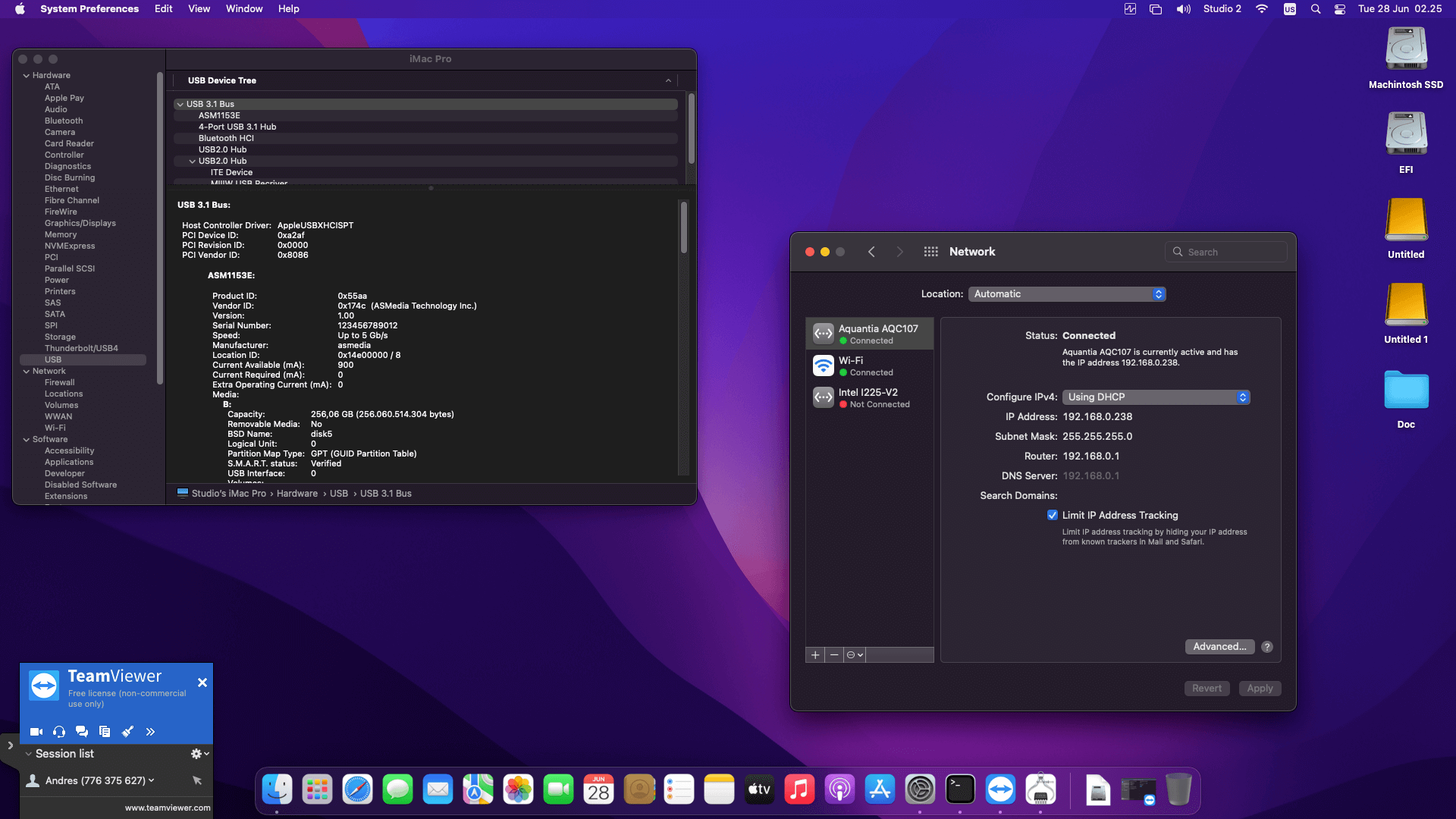Screen dimensions: 1456x819
Task: Show all preferences grid button
Action: point(930,252)
